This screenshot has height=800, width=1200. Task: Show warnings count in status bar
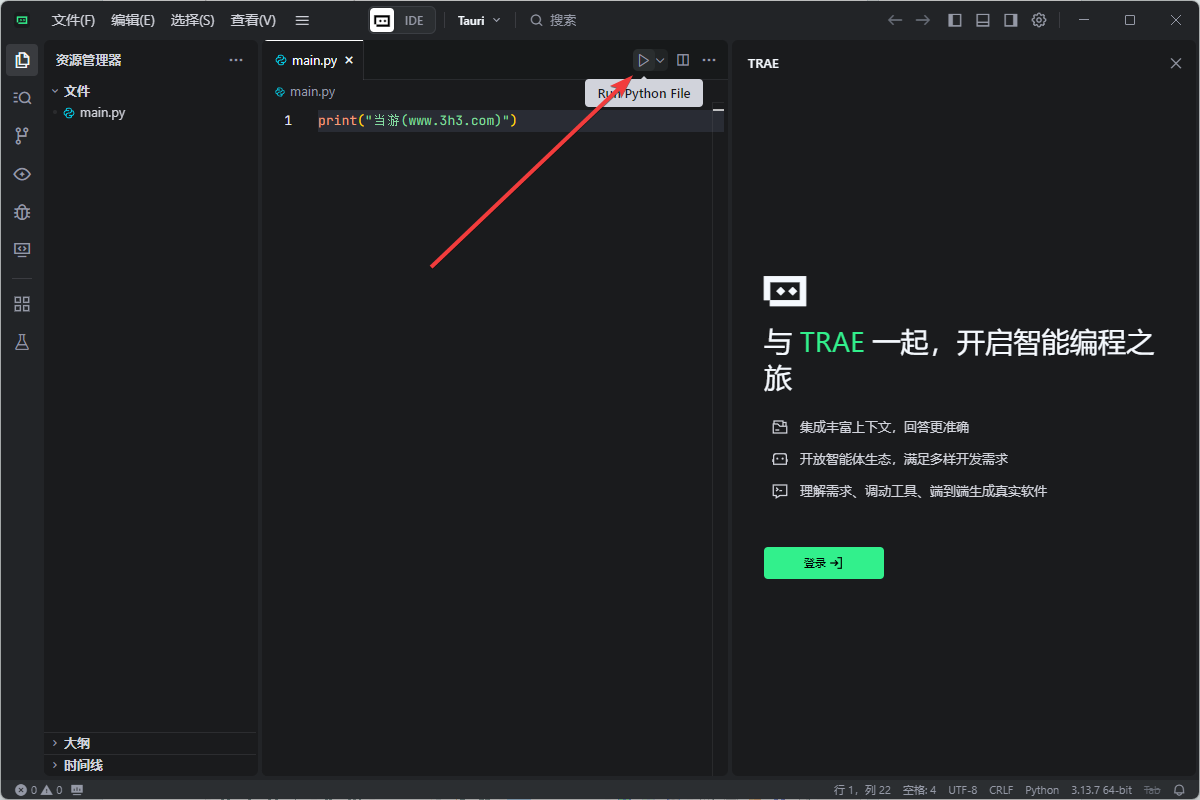tap(52, 790)
